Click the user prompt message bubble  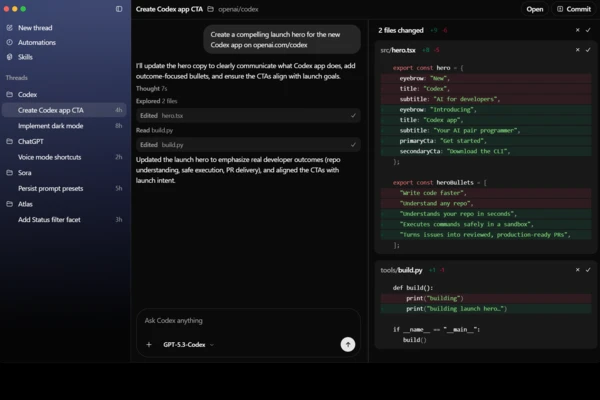click(x=282, y=39)
